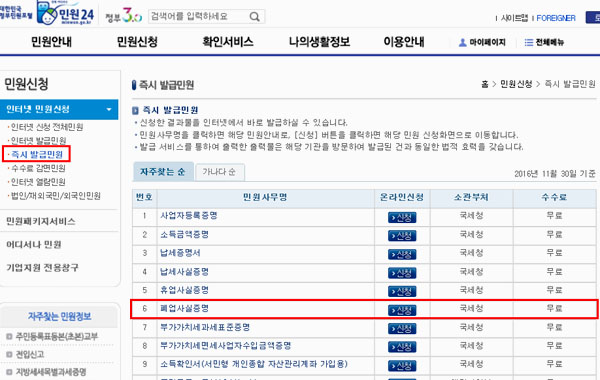Click 무료 fee cell in 폐업사실증명 row

tap(554, 308)
